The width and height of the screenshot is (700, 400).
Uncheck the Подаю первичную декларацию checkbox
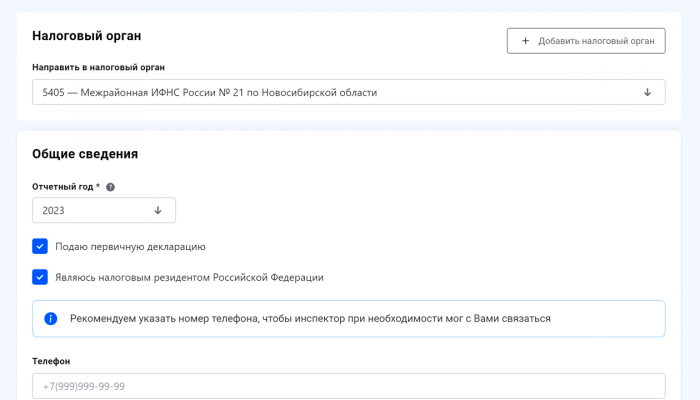point(40,246)
